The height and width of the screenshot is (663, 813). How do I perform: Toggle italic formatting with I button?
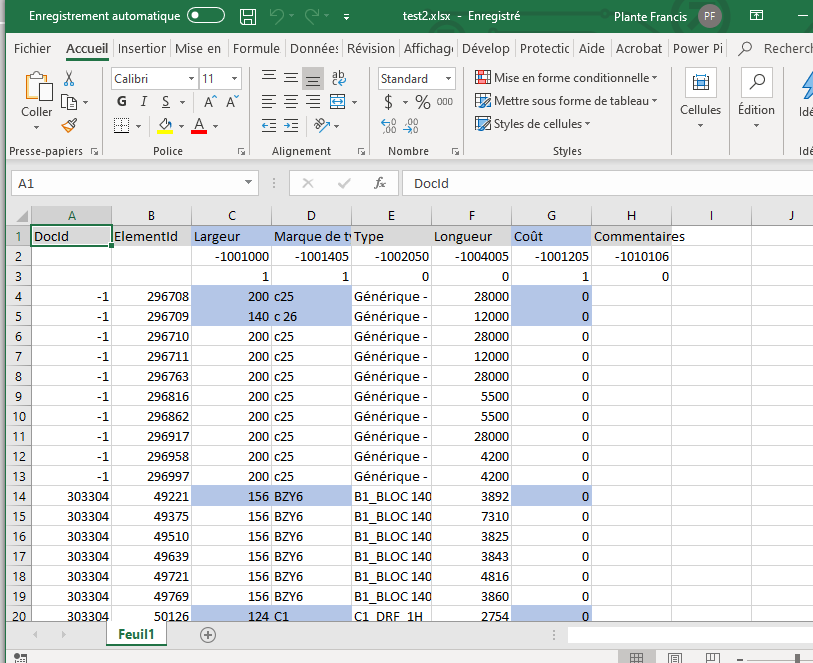pyautogui.click(x=145, y=102)
